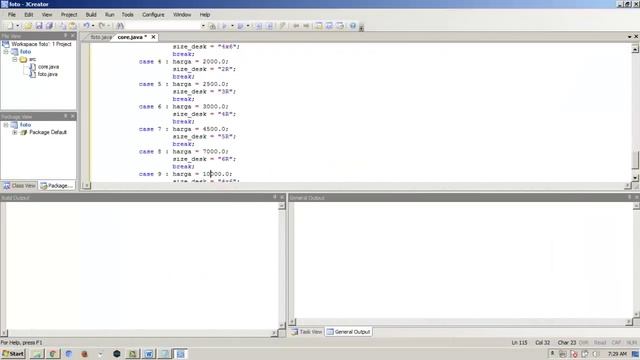Viewport: 640px width, 360px height.
Task: Pin the General Output panel
Action: 629,197
